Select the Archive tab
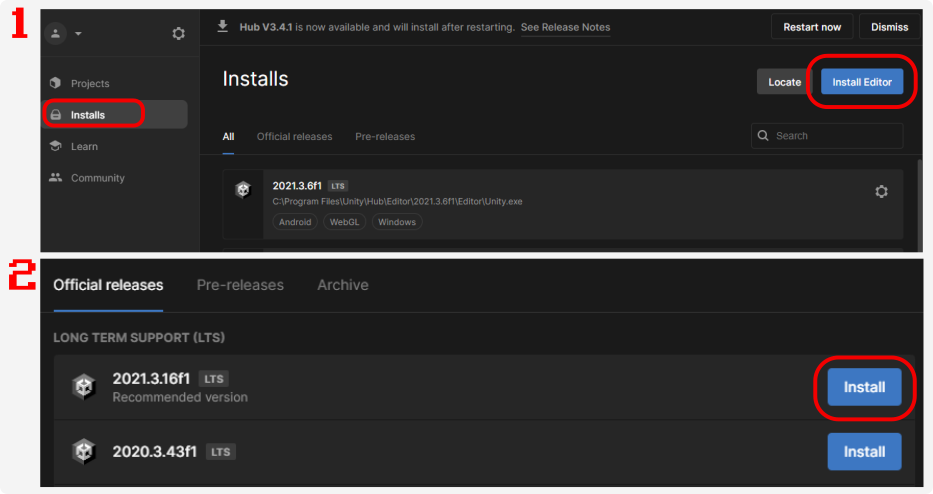933x494 pixels. click(x=343, y=285)
